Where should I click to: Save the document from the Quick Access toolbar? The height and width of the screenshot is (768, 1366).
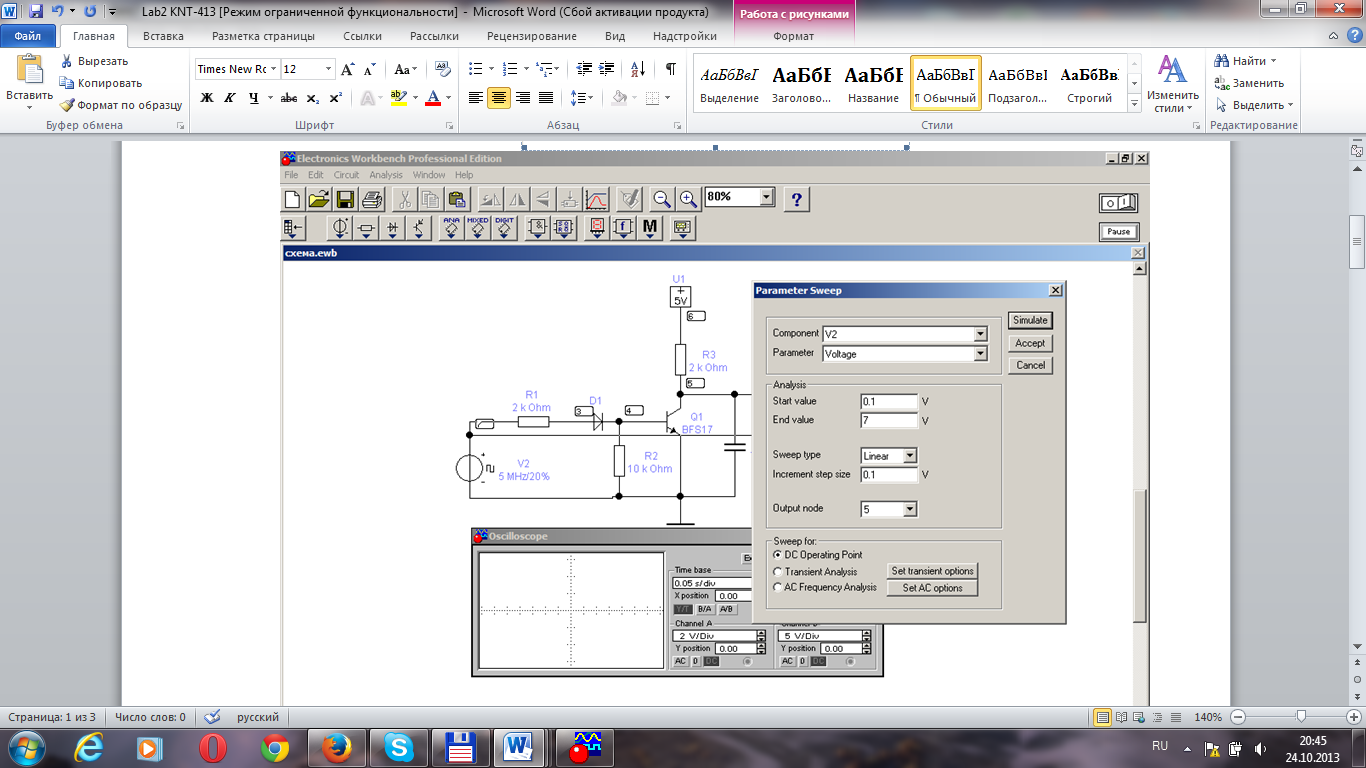pos(36,12)
